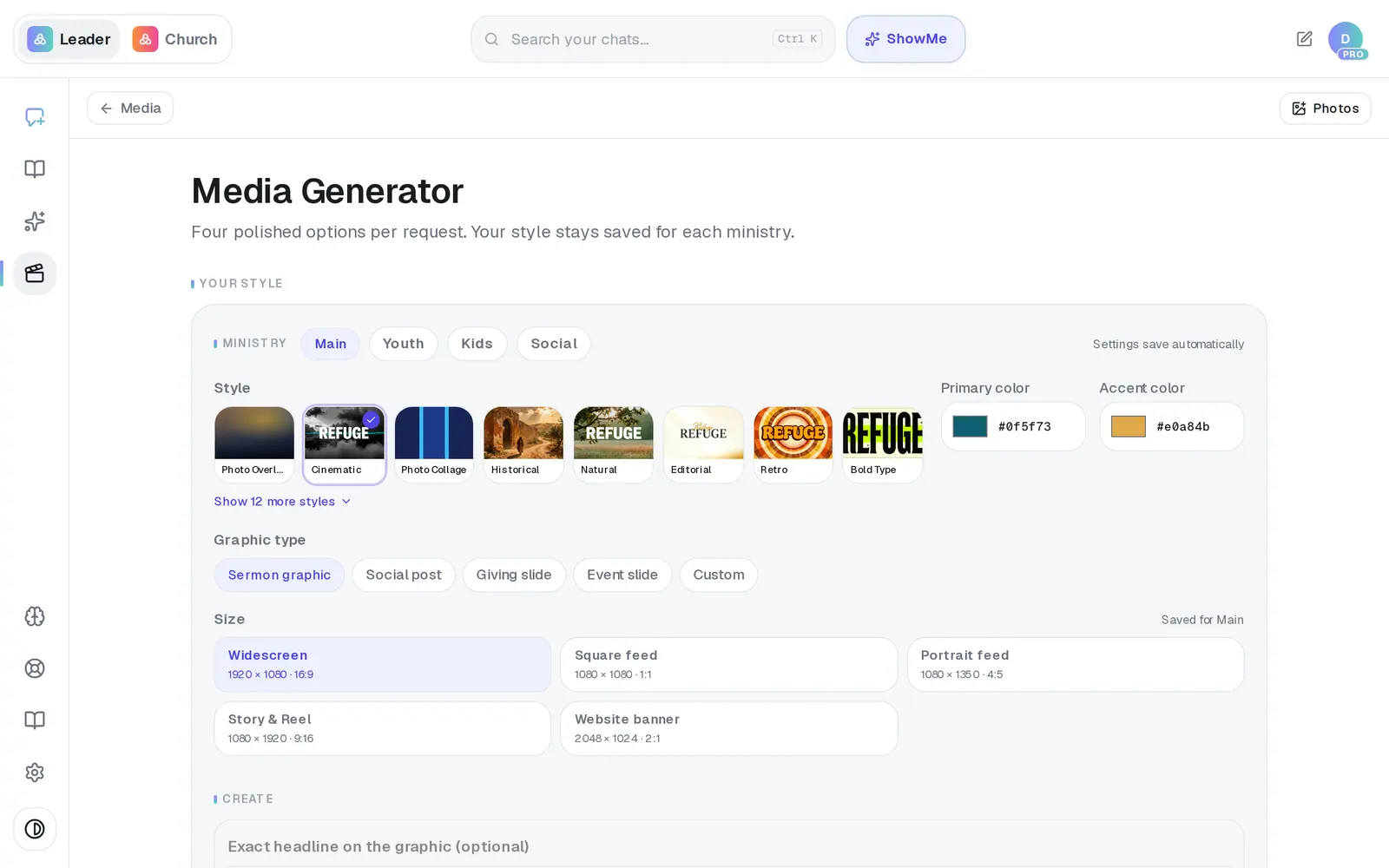The height and width of the screenshot is (868, 1389).
Task: Focus the Search your chats field
Action: [x=653, y=39]
